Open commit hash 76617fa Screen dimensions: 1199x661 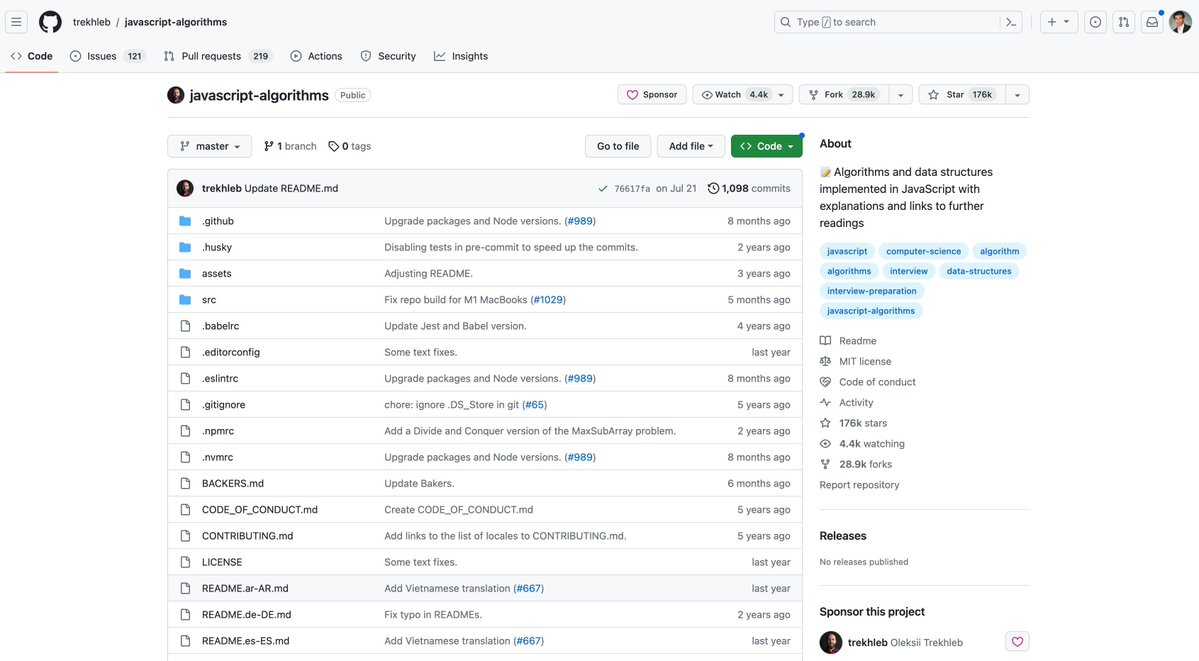[632, 188]
